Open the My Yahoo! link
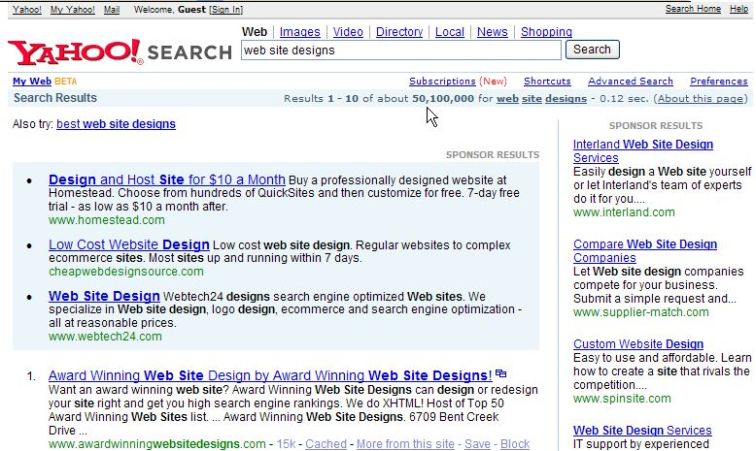 tap(72, 10)
